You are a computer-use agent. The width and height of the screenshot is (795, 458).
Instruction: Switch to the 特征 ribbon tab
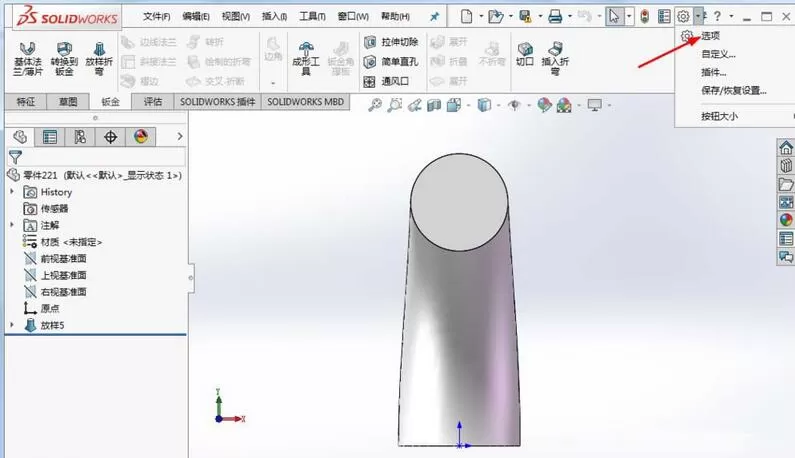point(25,101)
